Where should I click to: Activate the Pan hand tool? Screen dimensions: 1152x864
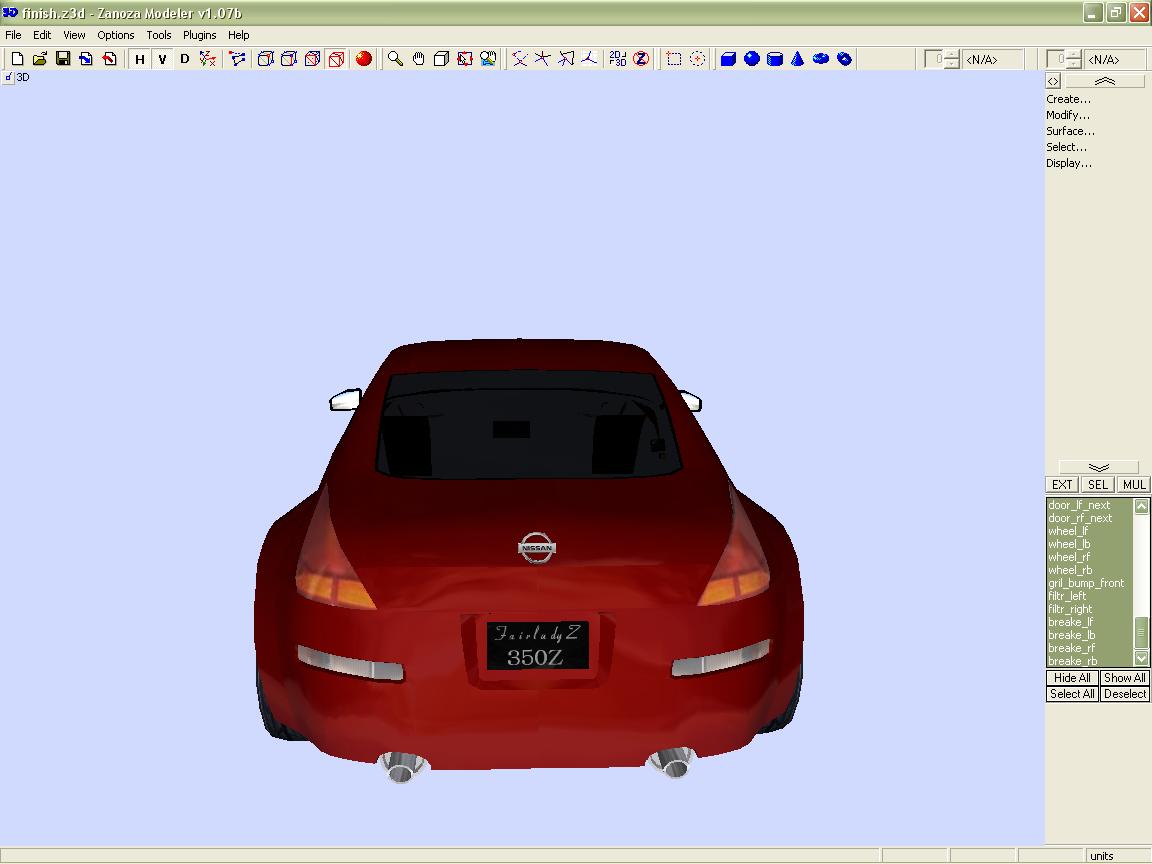pos(418,59)
